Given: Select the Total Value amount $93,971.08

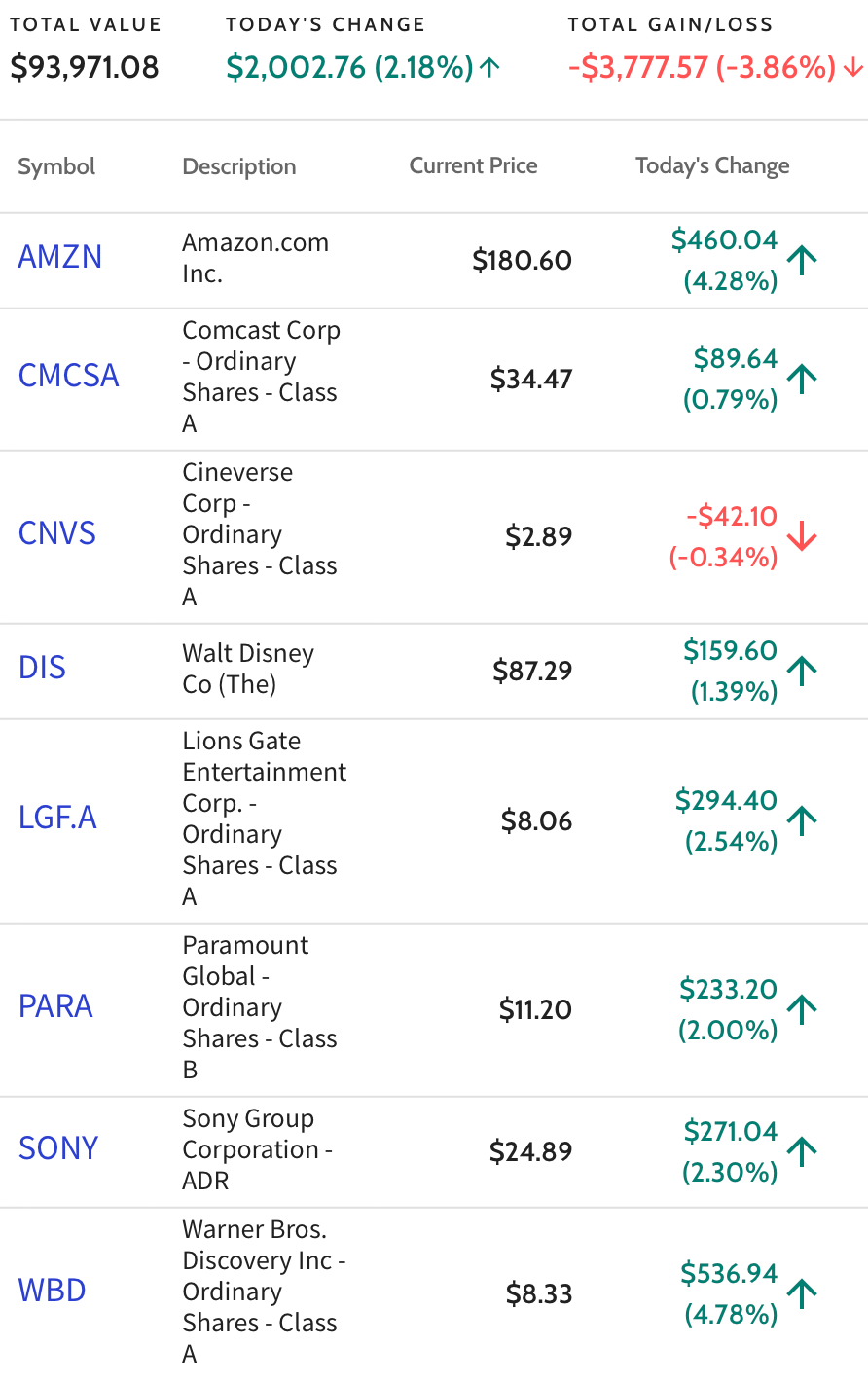Looking at the screenshot, I should pos(85,67).
